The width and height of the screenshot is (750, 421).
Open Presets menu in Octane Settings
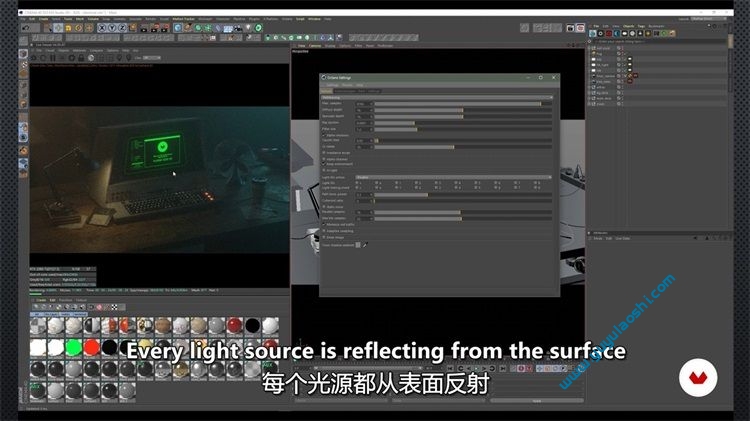[x=347, y=85]
